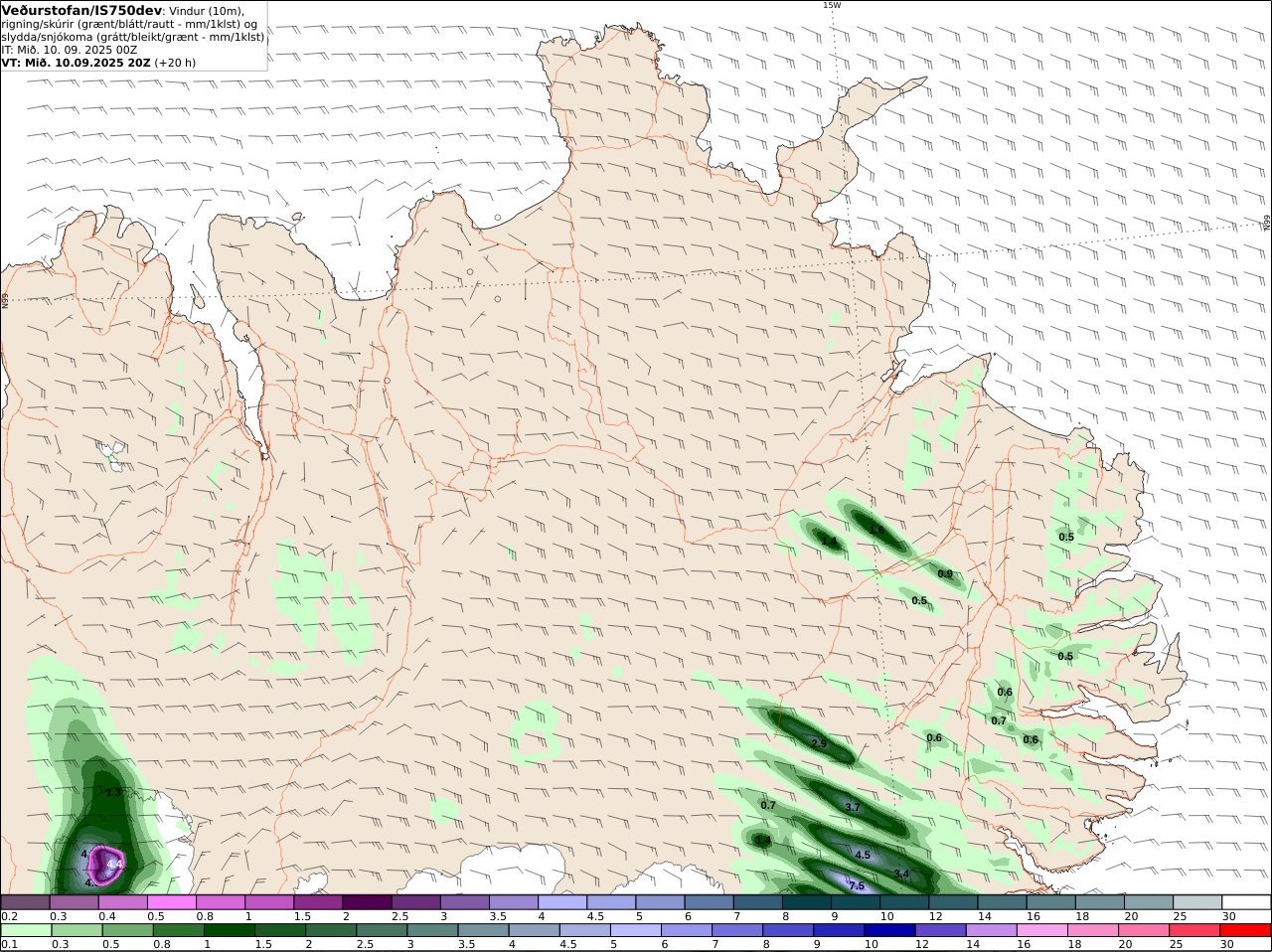Viewport: 1272px width, 952px height.
Task: Click the N99 label on the right edge
Action: [x=1267, y=224]
